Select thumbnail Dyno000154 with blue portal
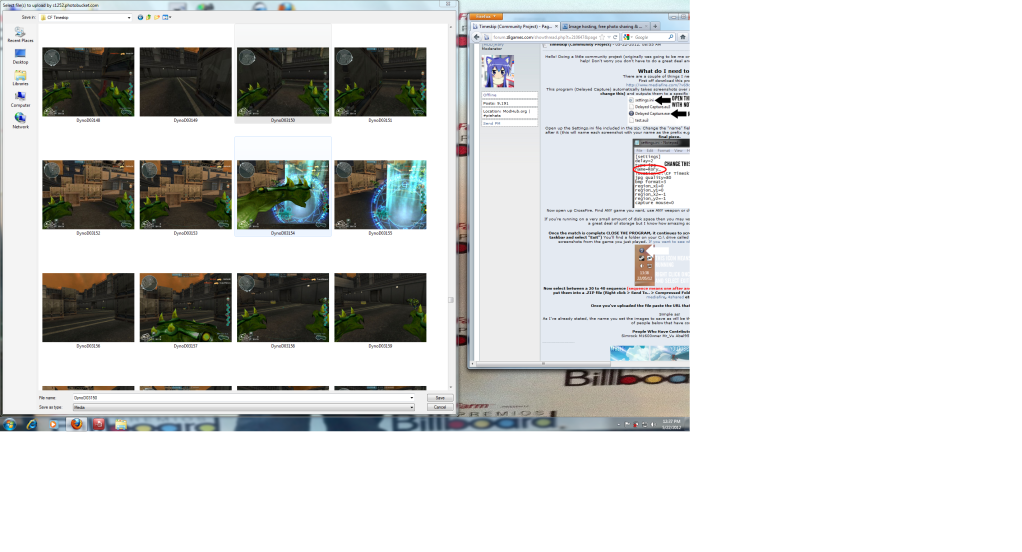The image size is (1022, 552). tap(283, 195)
